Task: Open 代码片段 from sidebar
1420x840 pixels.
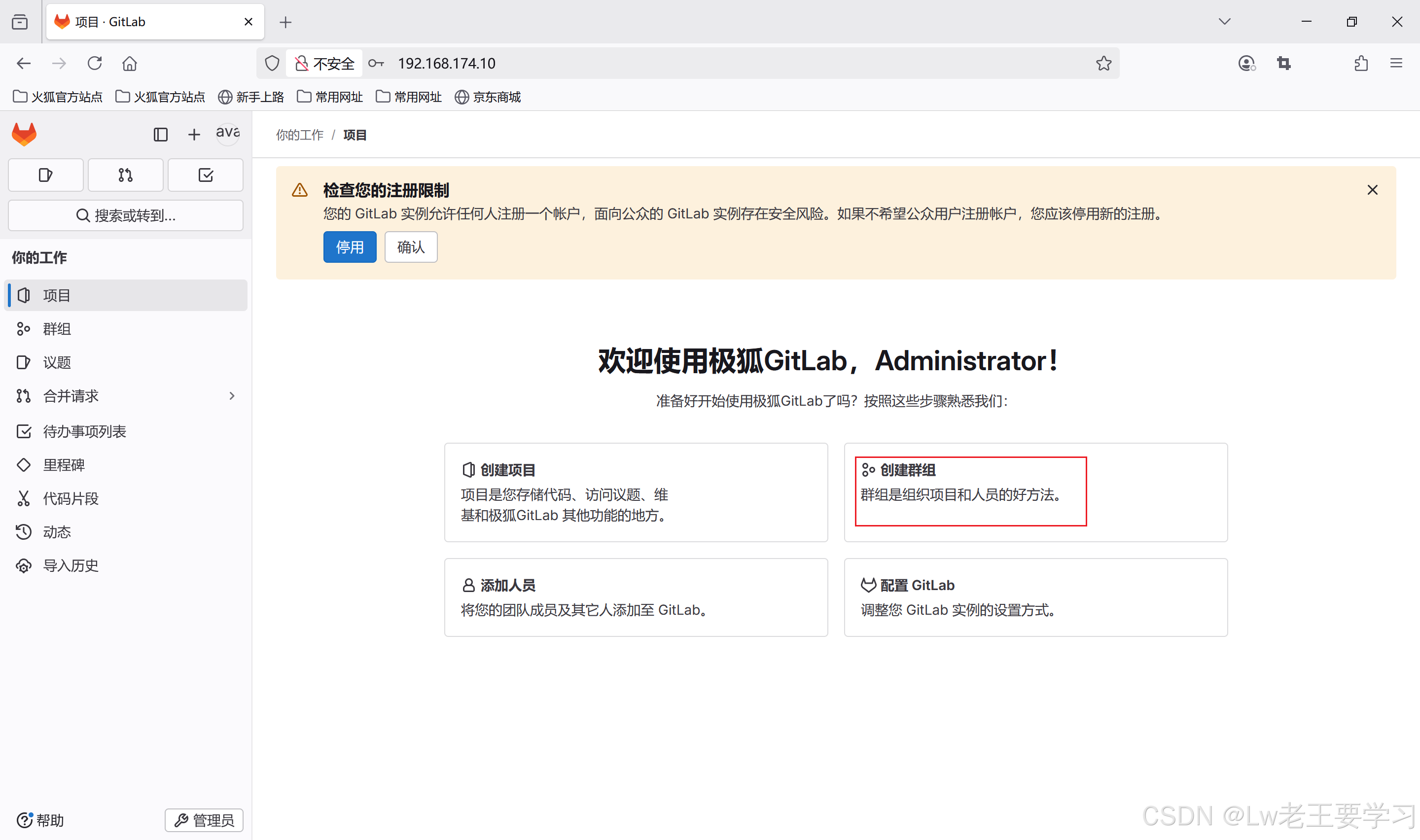Action: click(71, 499)
